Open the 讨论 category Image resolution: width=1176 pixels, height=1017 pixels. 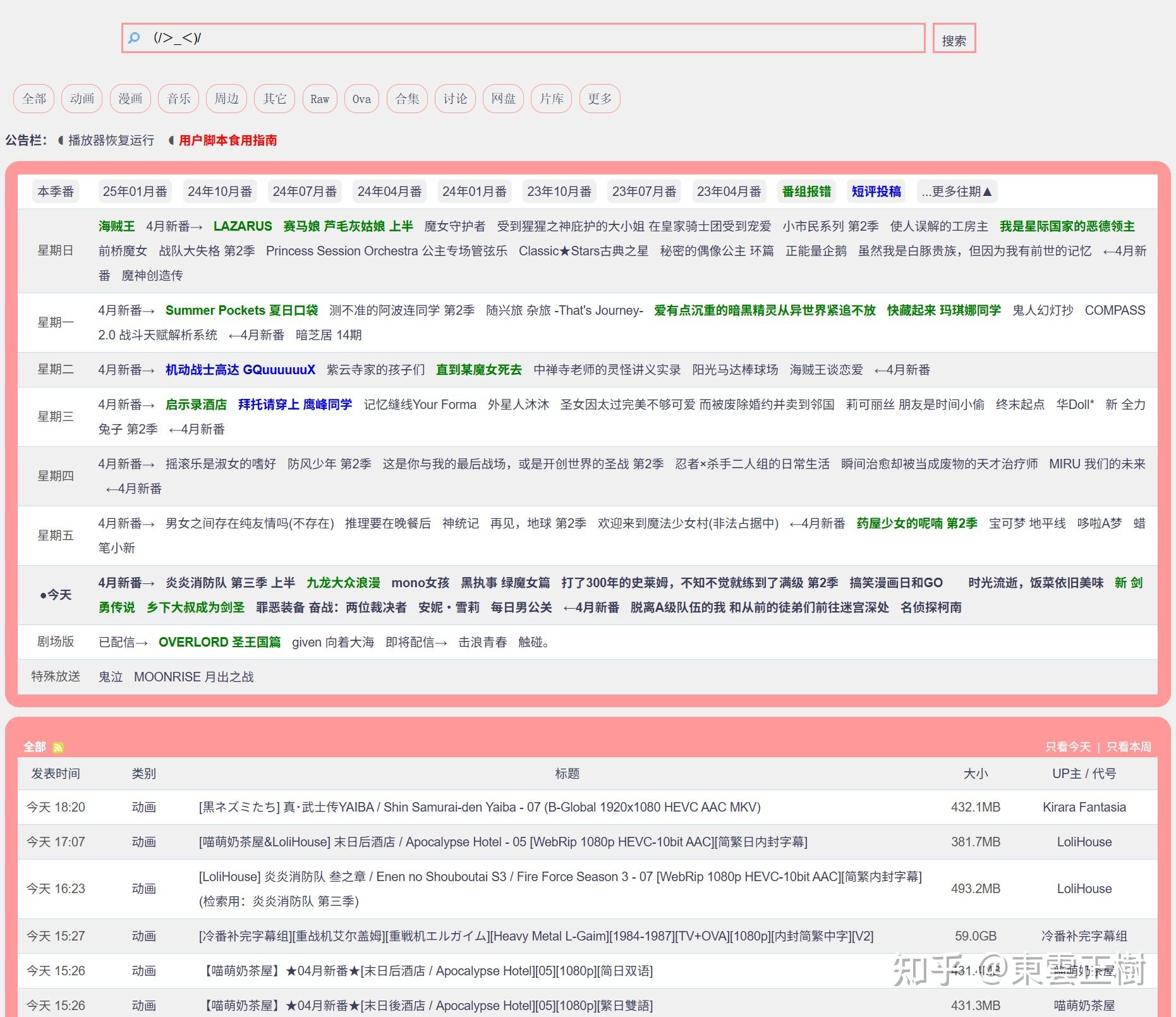pos(456,99)
